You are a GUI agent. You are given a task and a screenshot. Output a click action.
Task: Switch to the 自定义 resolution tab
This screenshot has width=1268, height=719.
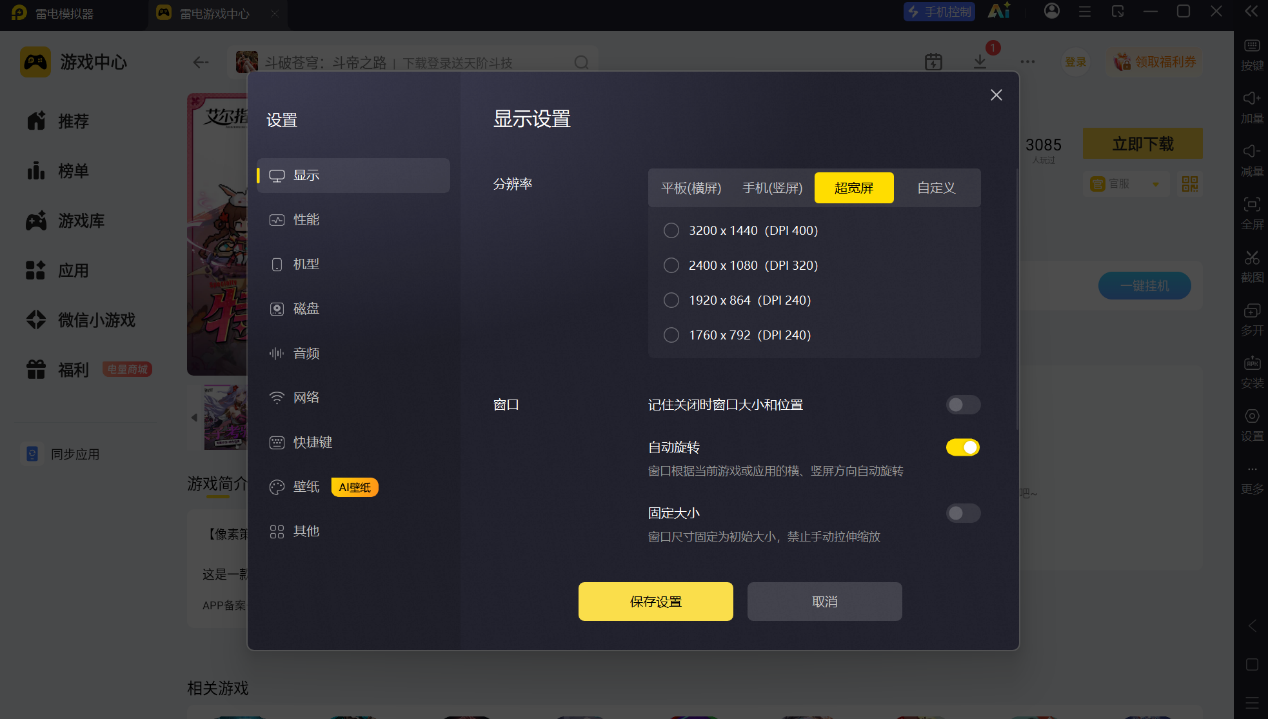click(x=936, y=188)
